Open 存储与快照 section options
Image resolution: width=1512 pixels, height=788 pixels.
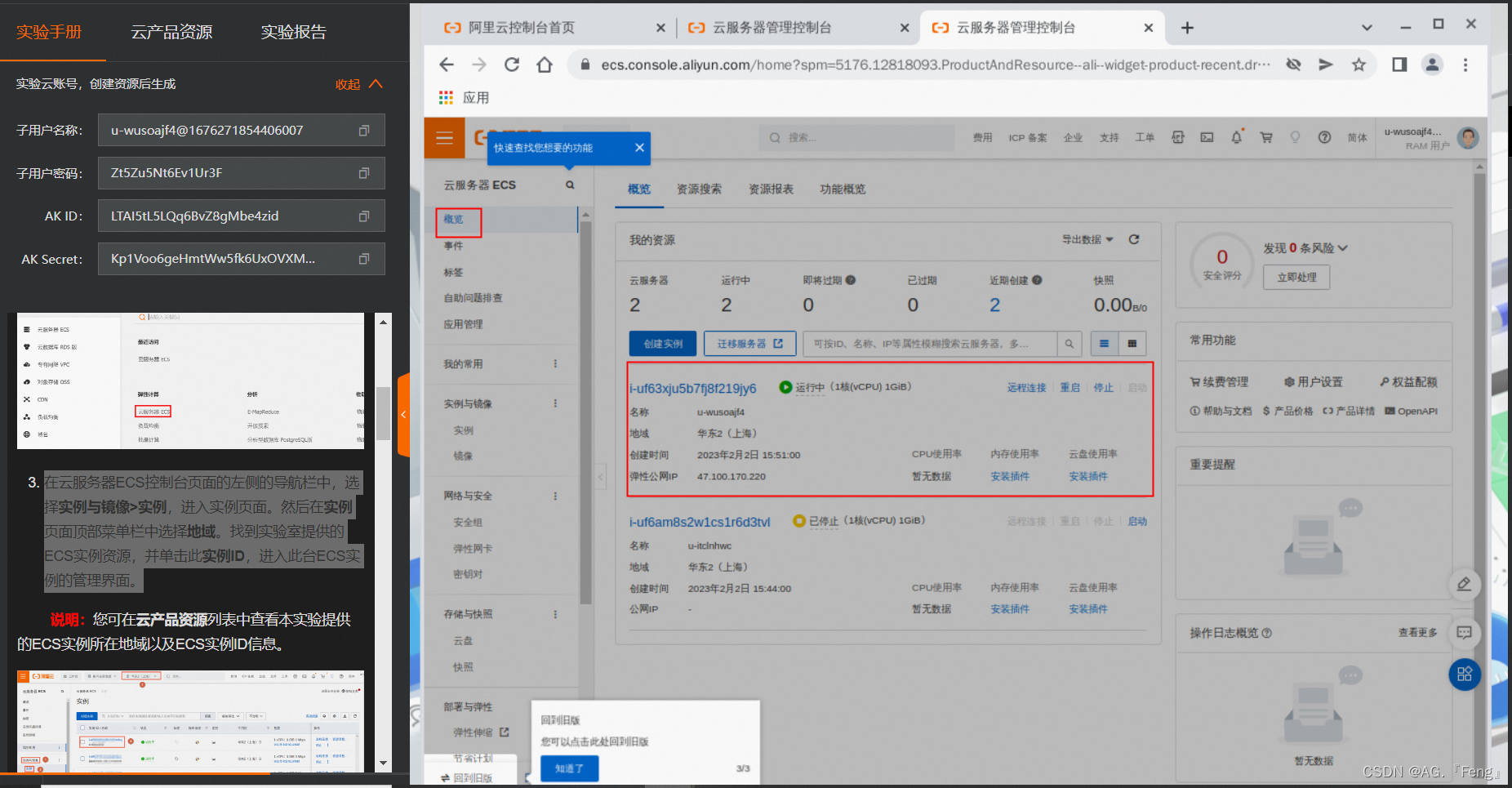point(555,614)
